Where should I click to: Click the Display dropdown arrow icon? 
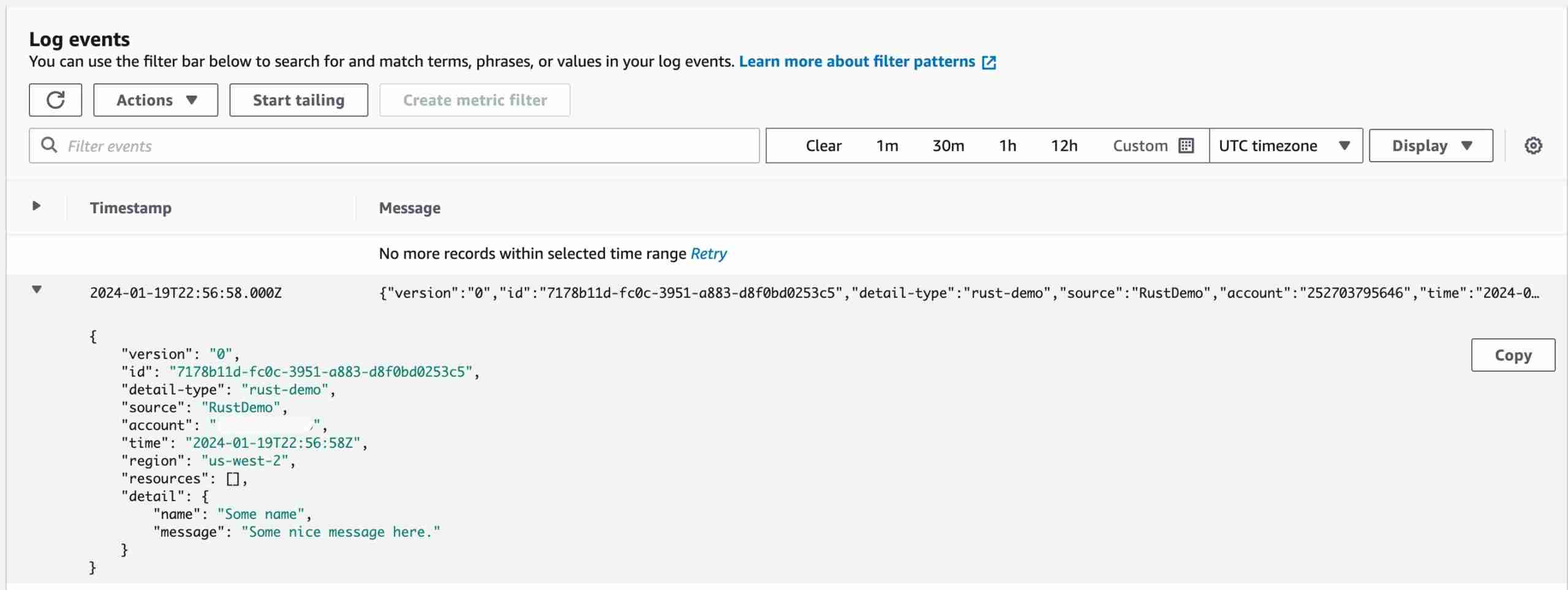(x=1468, y=145)
